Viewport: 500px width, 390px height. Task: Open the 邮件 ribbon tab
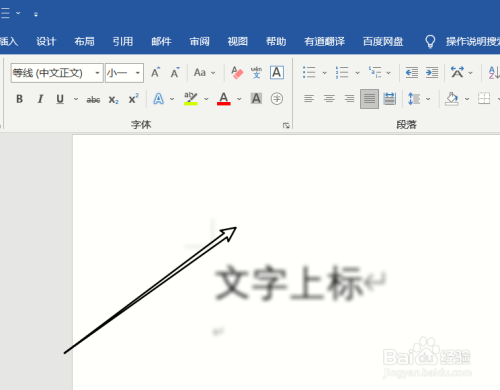[x=161, y=42]
